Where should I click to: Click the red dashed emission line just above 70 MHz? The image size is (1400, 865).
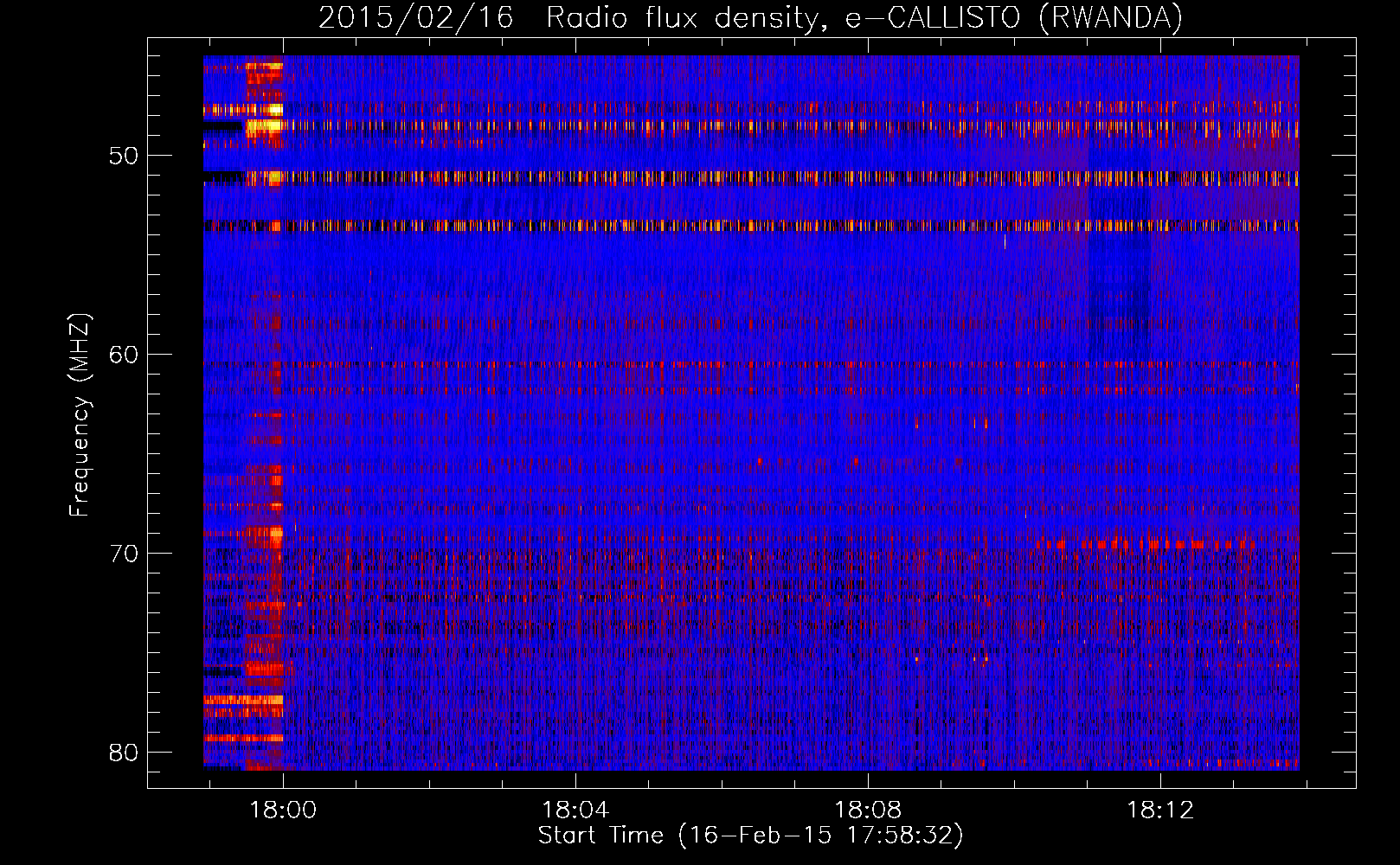(1142, 544)
